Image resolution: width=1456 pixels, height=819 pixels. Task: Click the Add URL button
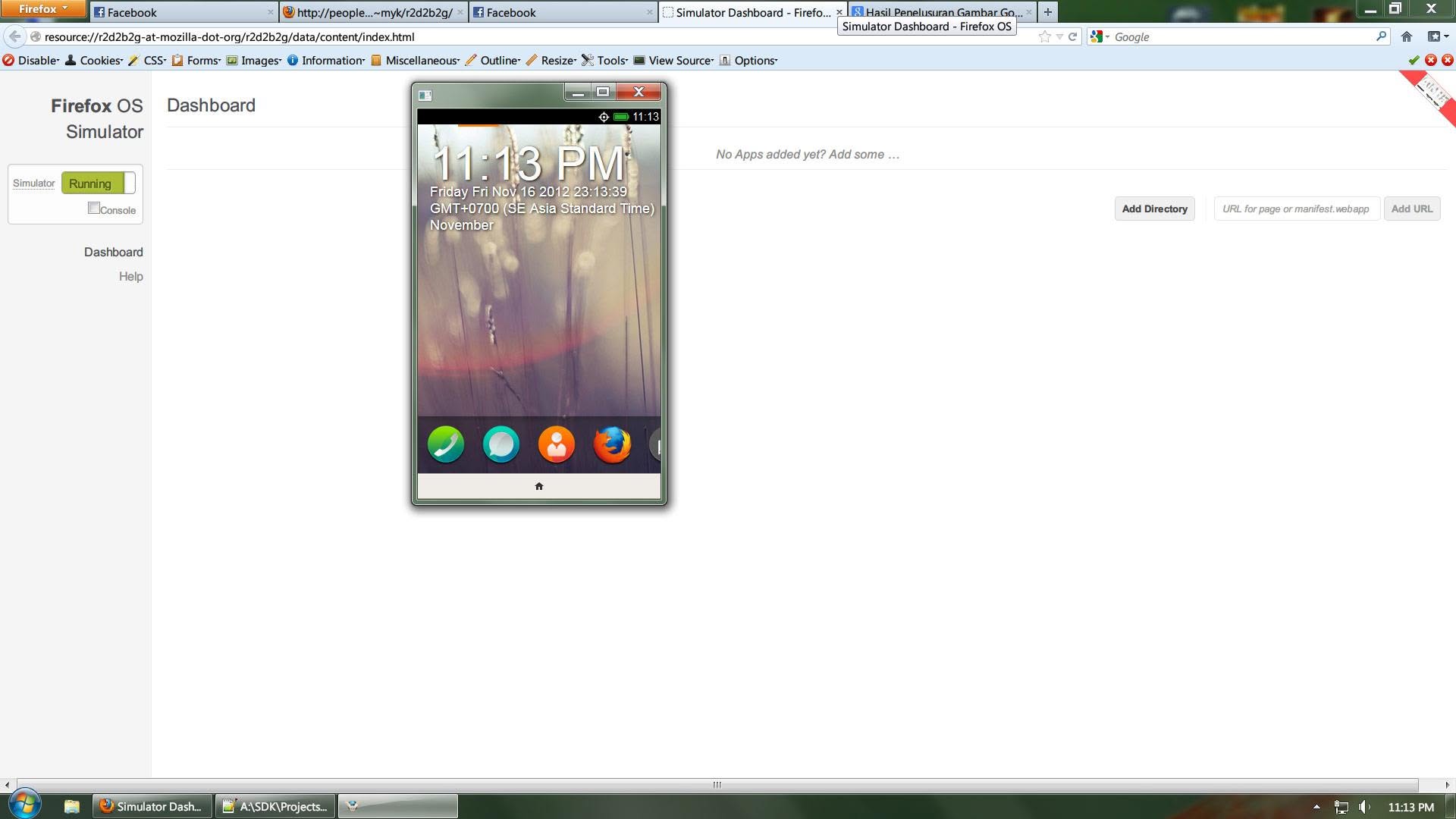point(1411,209)
